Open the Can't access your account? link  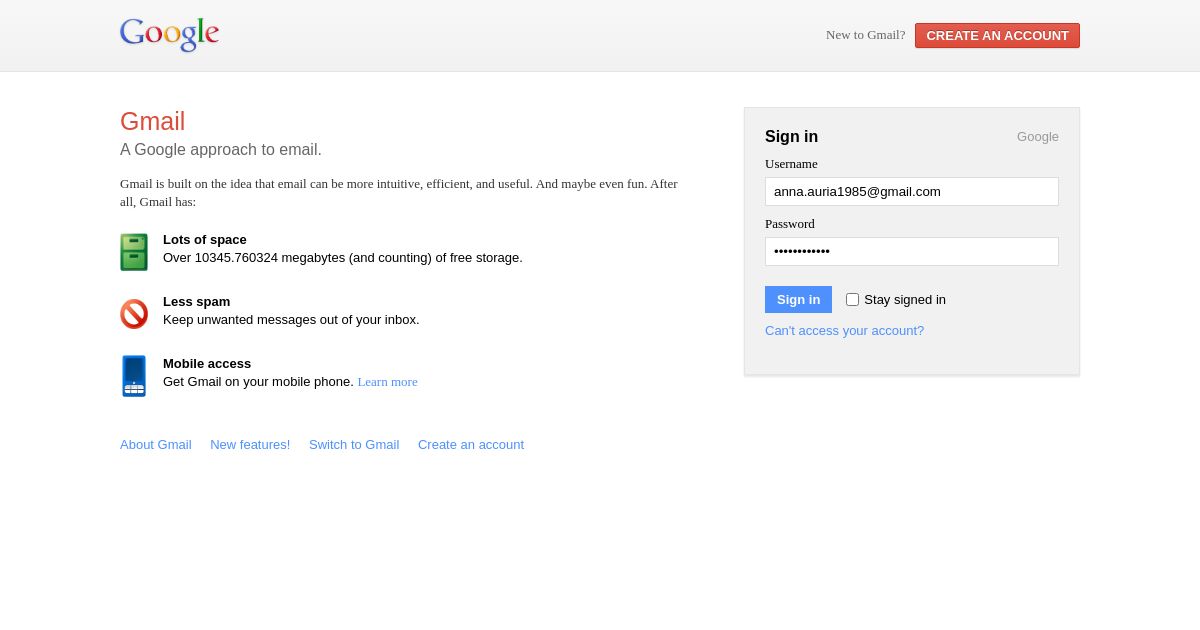[844, 330]
